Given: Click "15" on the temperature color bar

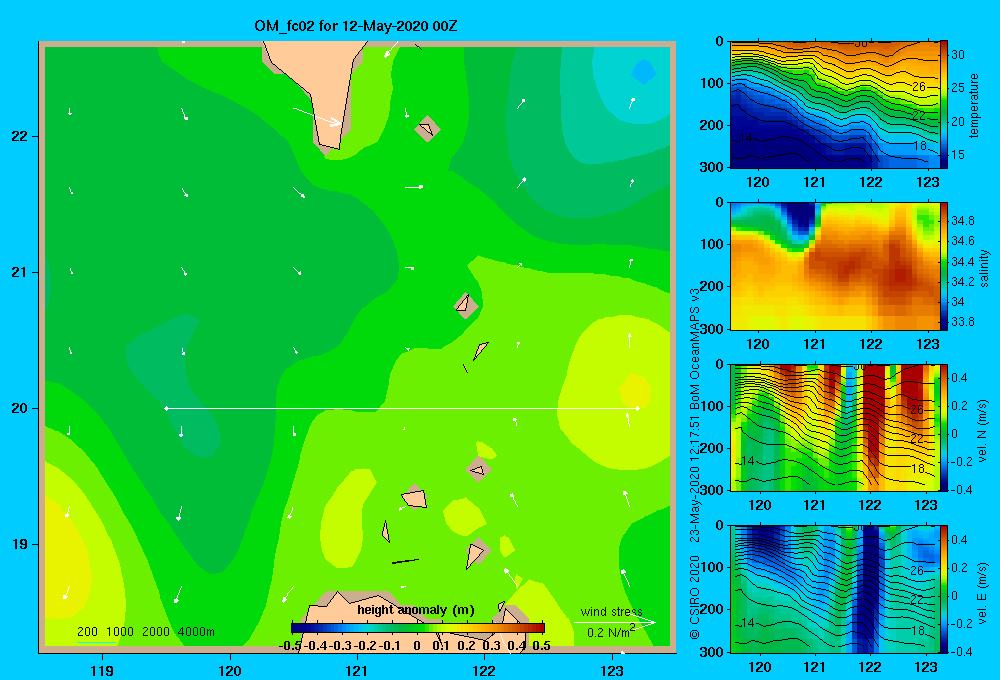Looking at the screenshot, I should click(x=958, y=154).
